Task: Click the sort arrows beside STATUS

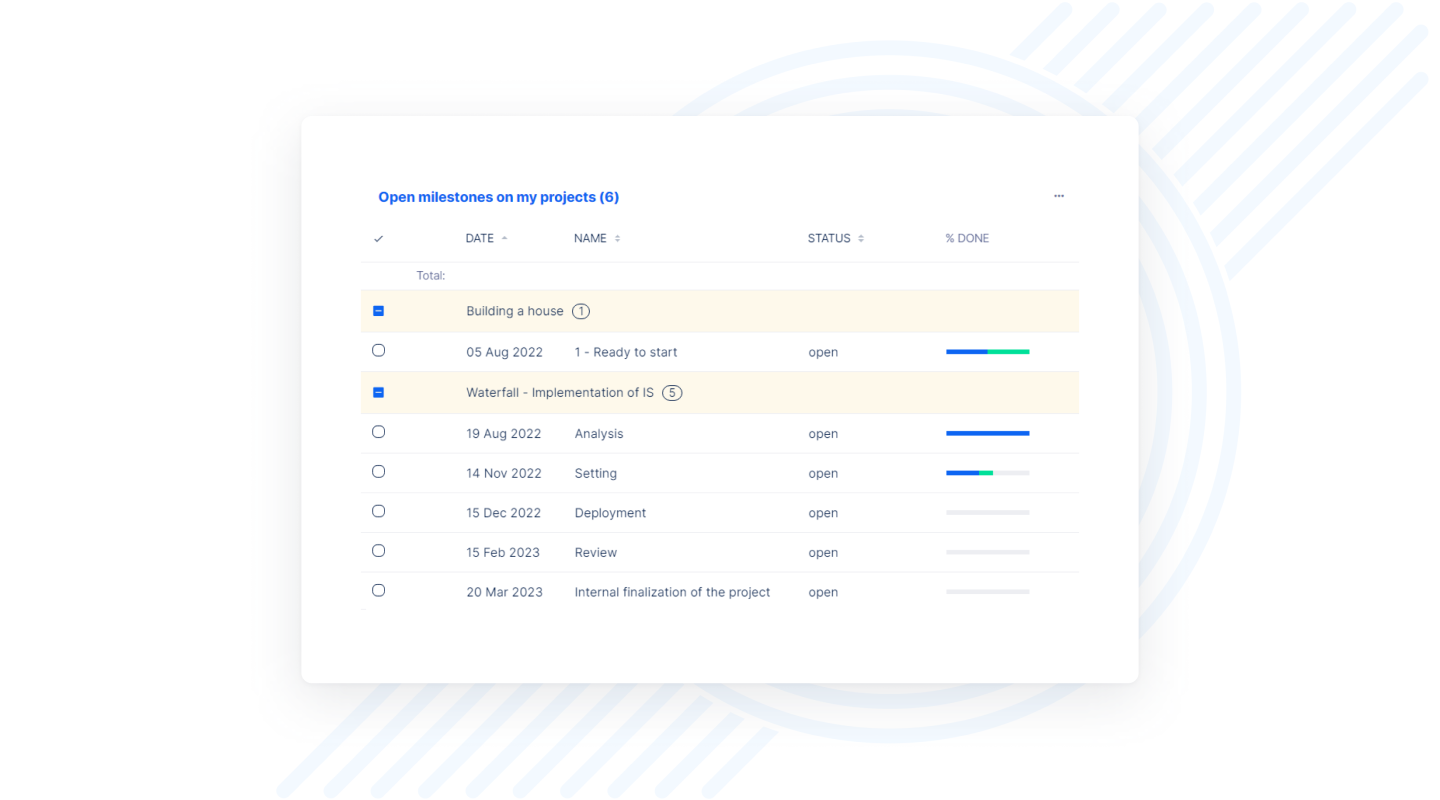Action: [x=861, y=239]
